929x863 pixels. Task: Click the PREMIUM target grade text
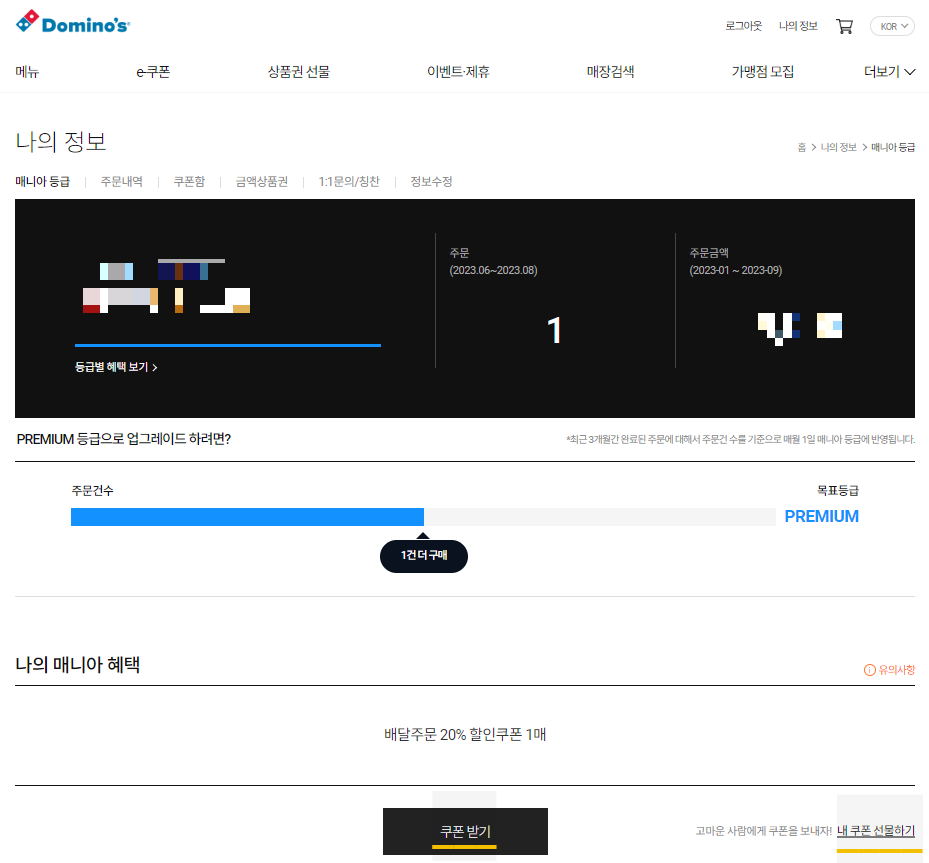point(822,516)
